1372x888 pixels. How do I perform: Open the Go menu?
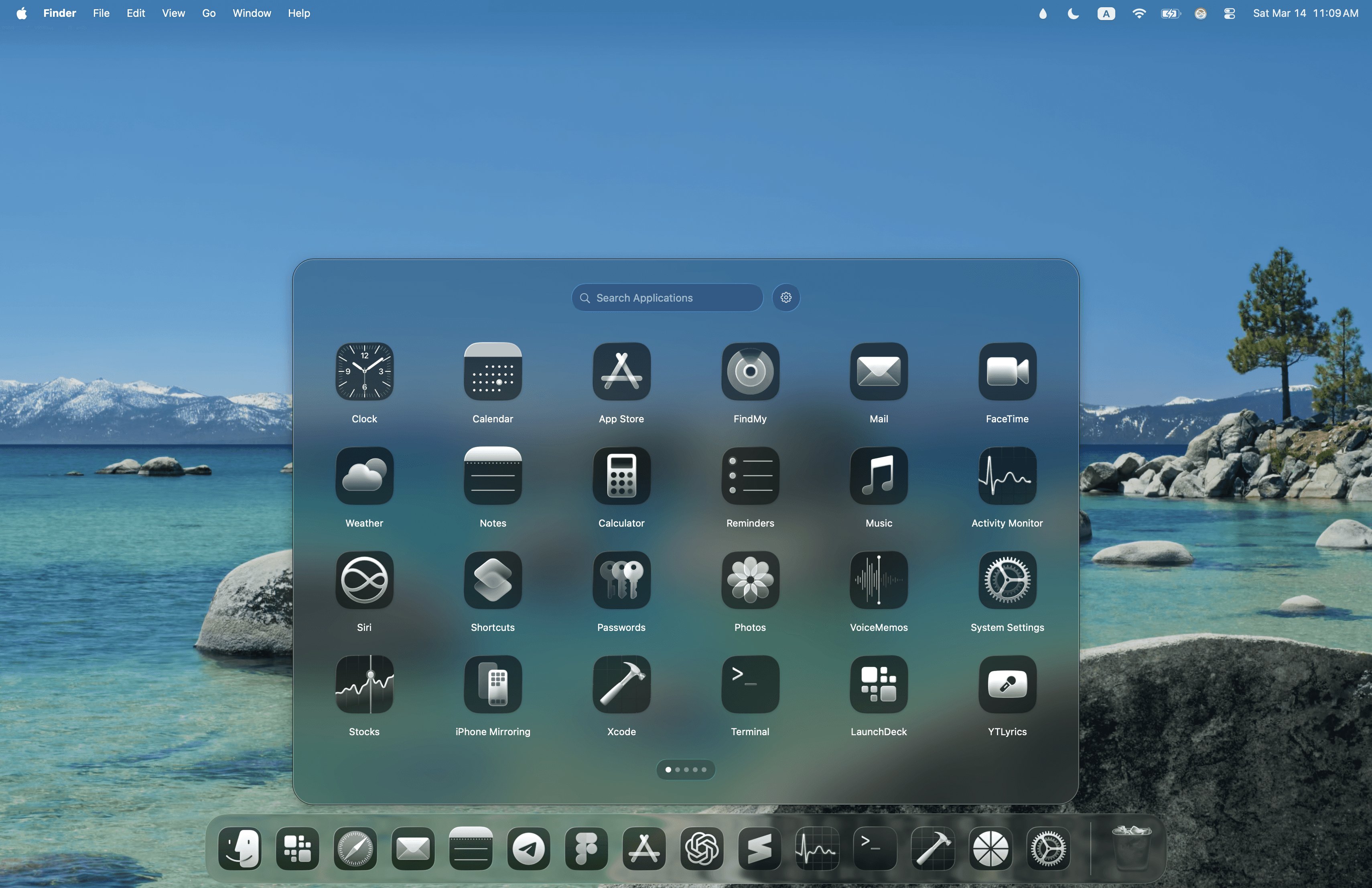point(209,13)
